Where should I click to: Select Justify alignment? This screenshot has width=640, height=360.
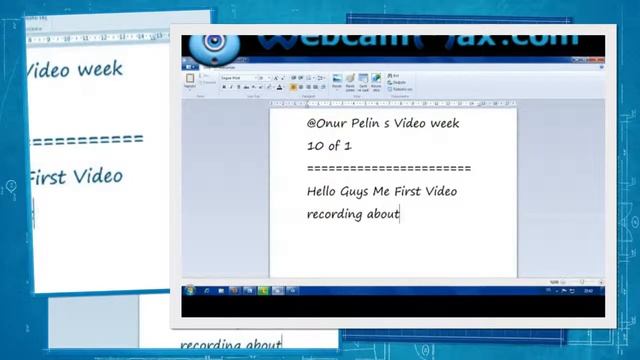point(316,87)
